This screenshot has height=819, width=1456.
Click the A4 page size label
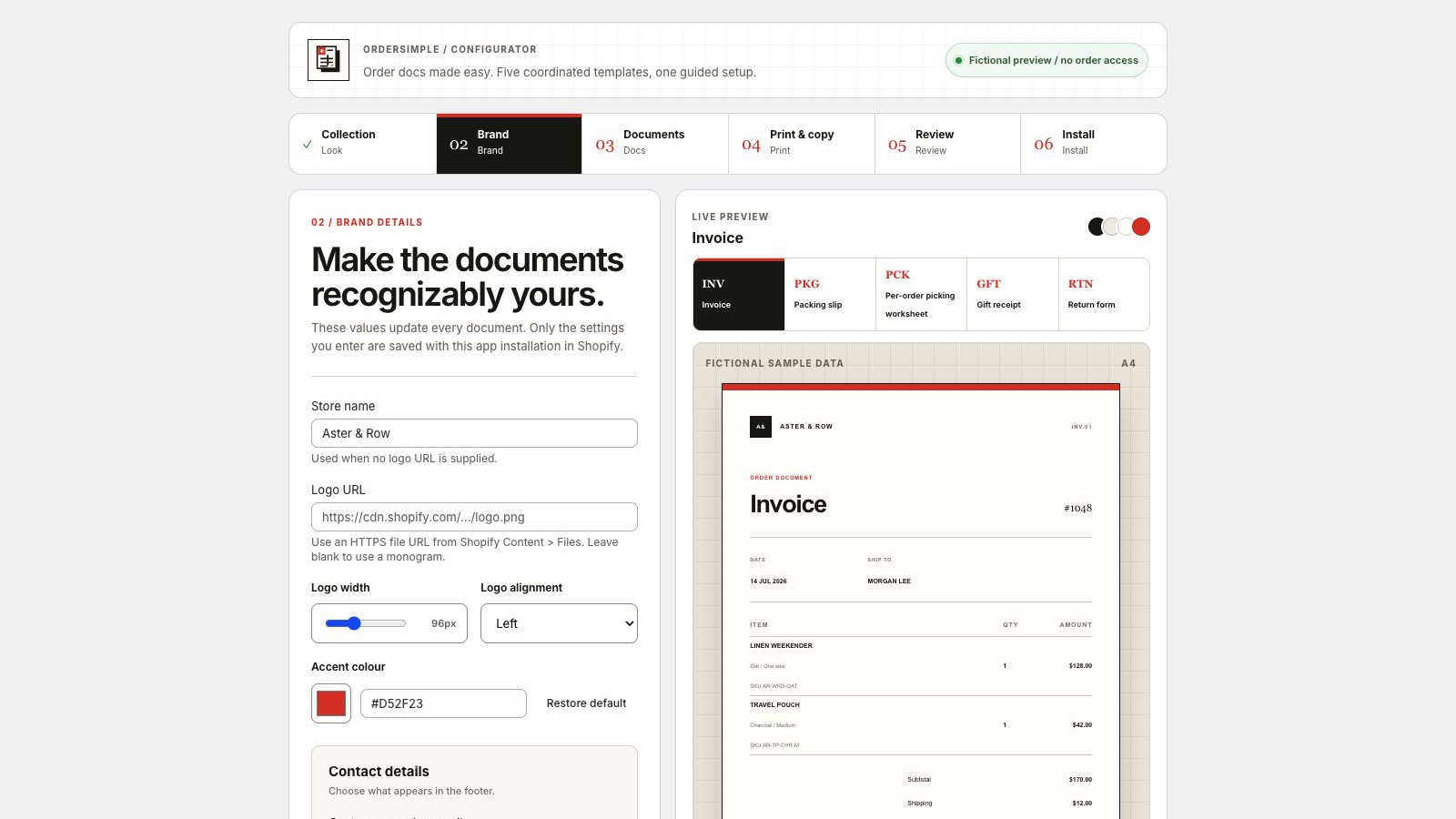click(1128, 363)
